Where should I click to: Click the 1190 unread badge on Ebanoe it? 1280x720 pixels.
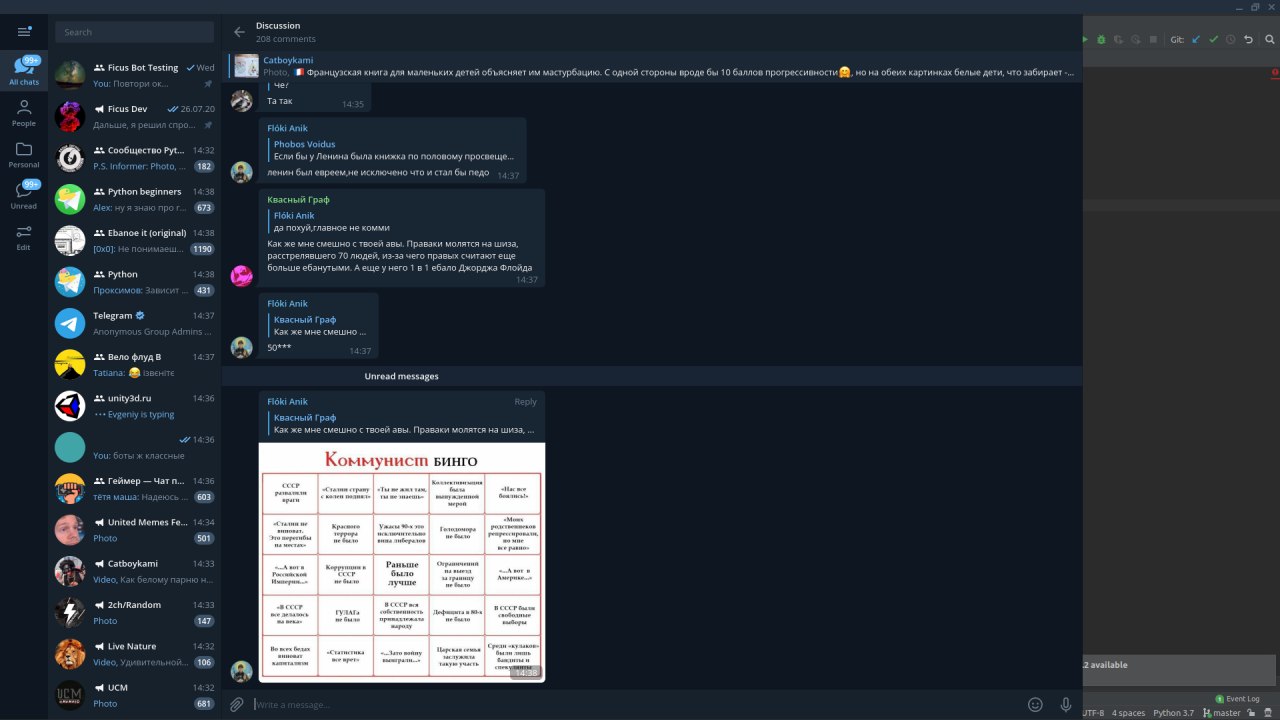tap(203, 249)
